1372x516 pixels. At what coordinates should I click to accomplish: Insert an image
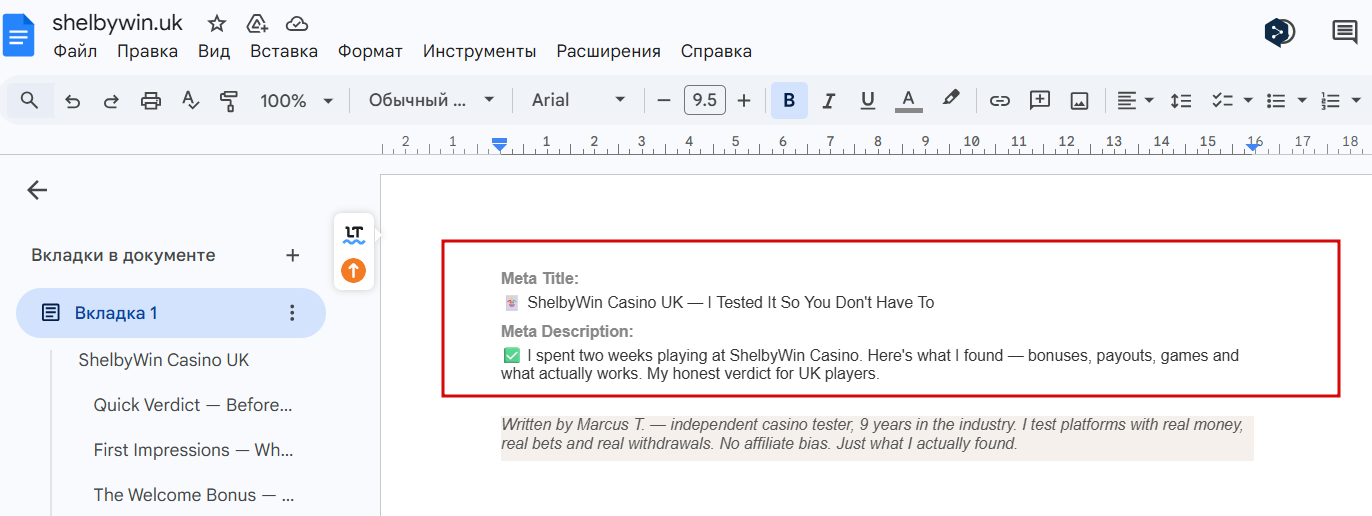[1079, 100]
